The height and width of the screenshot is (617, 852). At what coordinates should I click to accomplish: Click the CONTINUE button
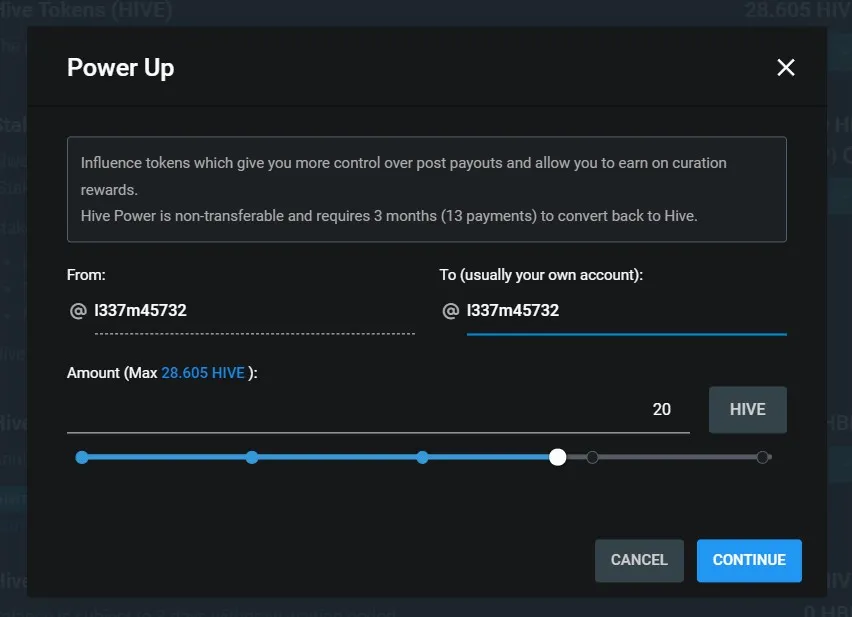tap(749, 560)
